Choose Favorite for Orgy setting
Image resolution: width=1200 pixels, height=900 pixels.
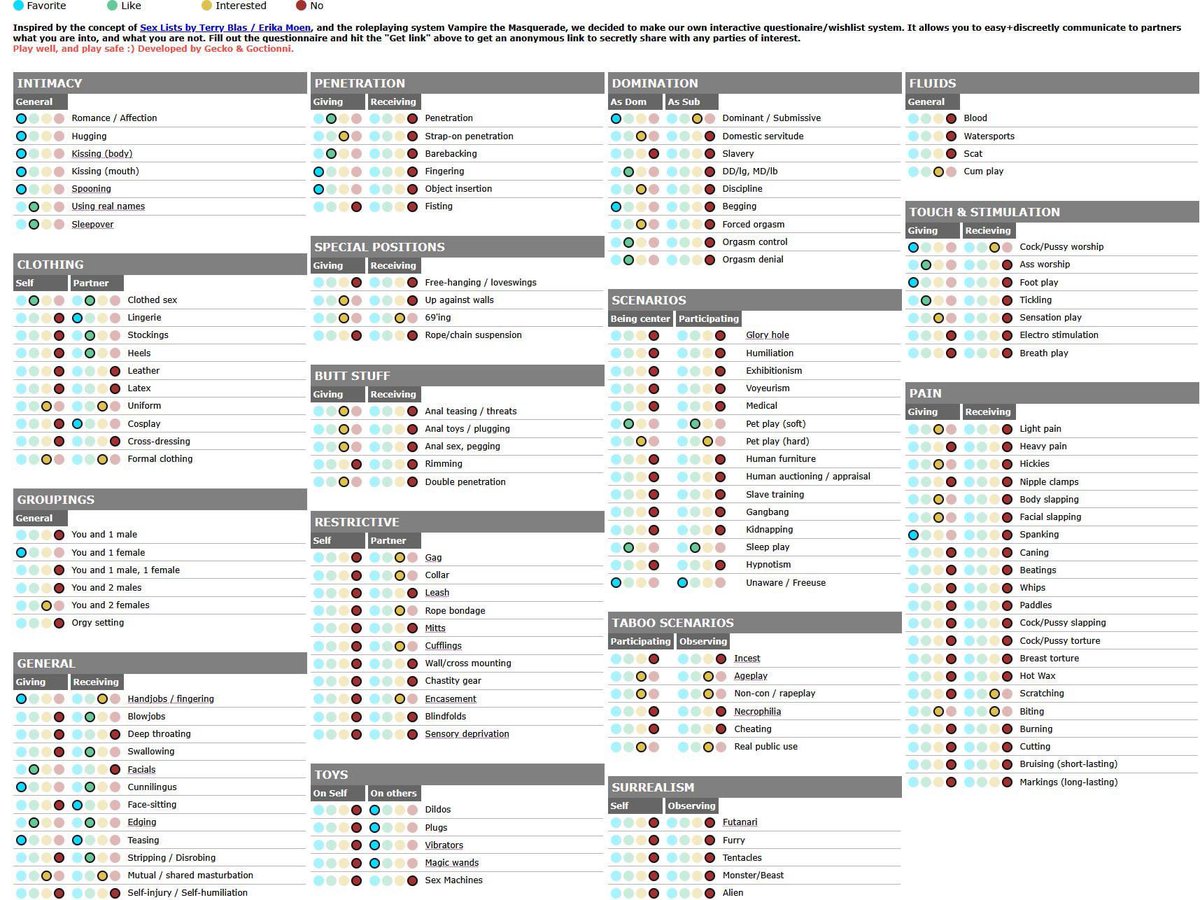(21, 623)
